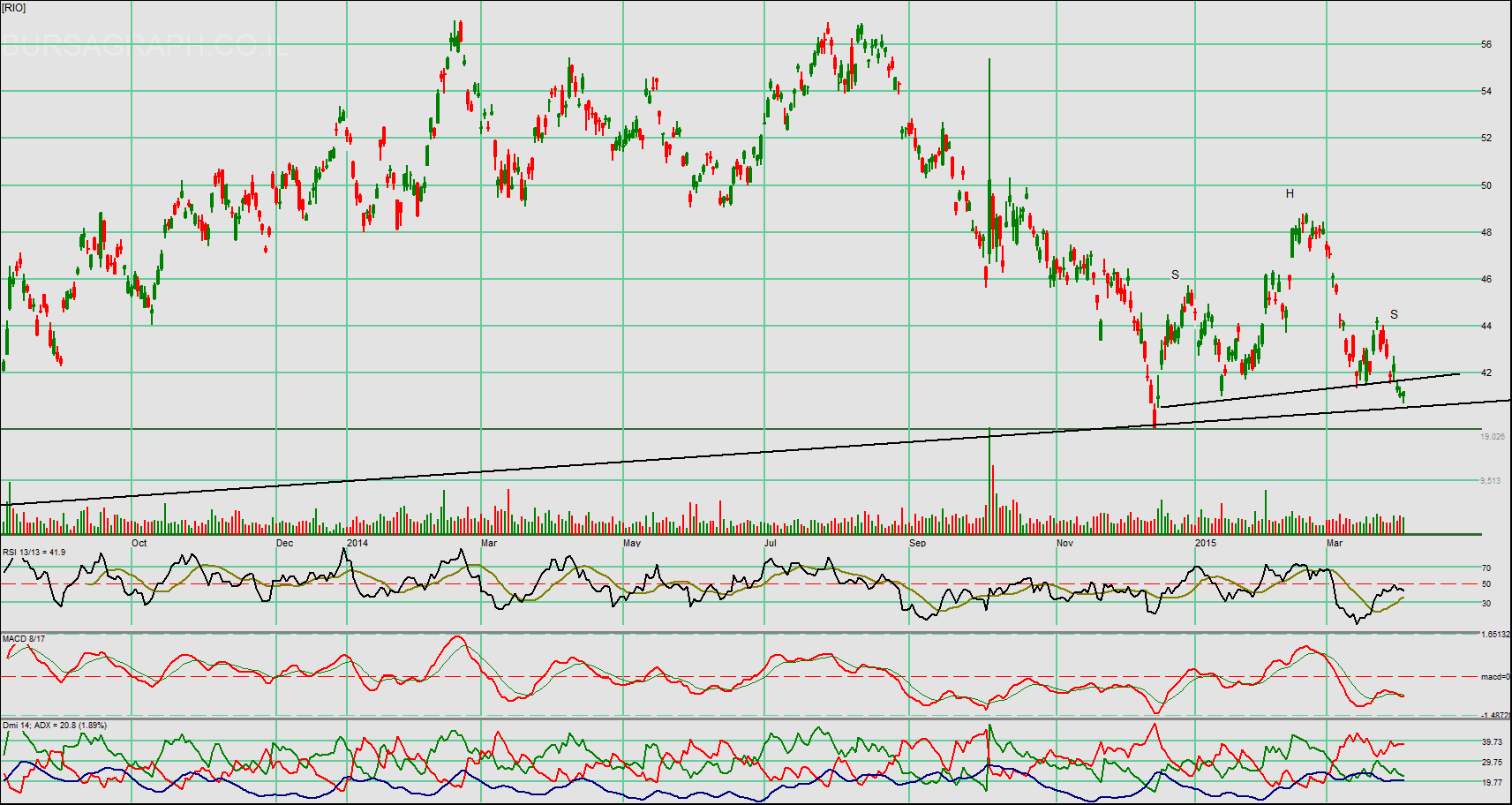Click the 39.73 DMI scale value
Screen dimensions: 1512x805
tap(1492, 742)
